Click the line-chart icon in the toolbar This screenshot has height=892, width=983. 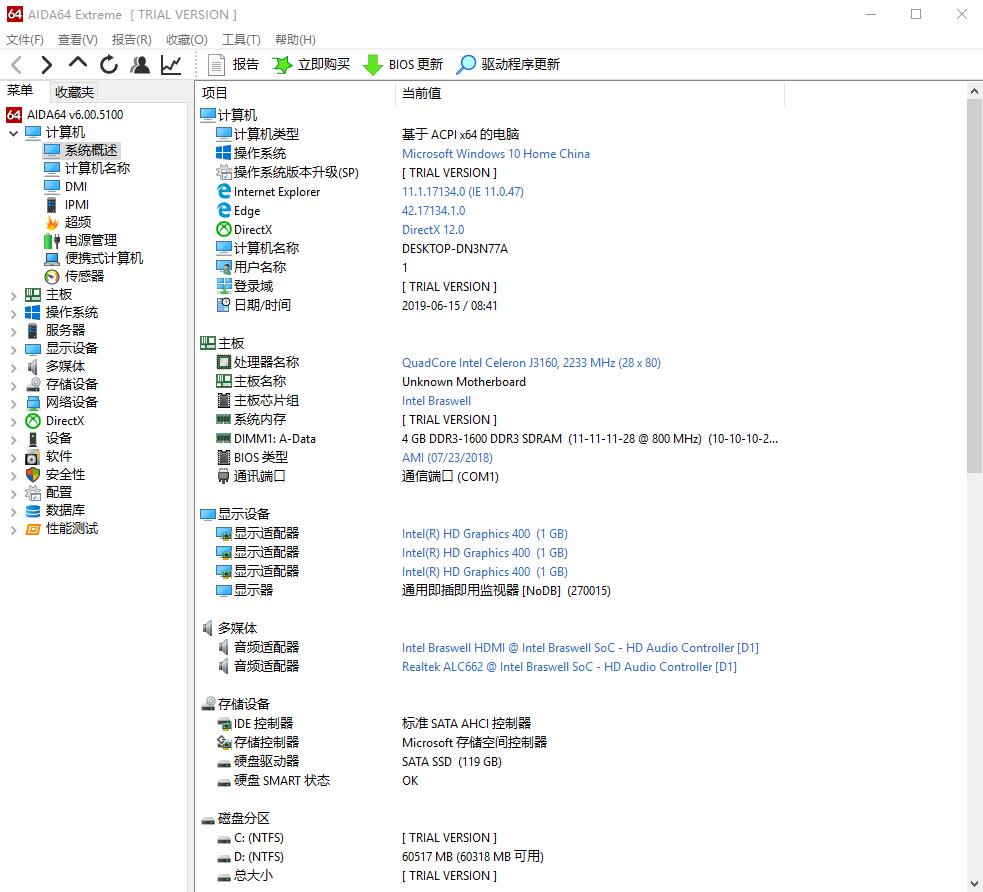[171, 64]
